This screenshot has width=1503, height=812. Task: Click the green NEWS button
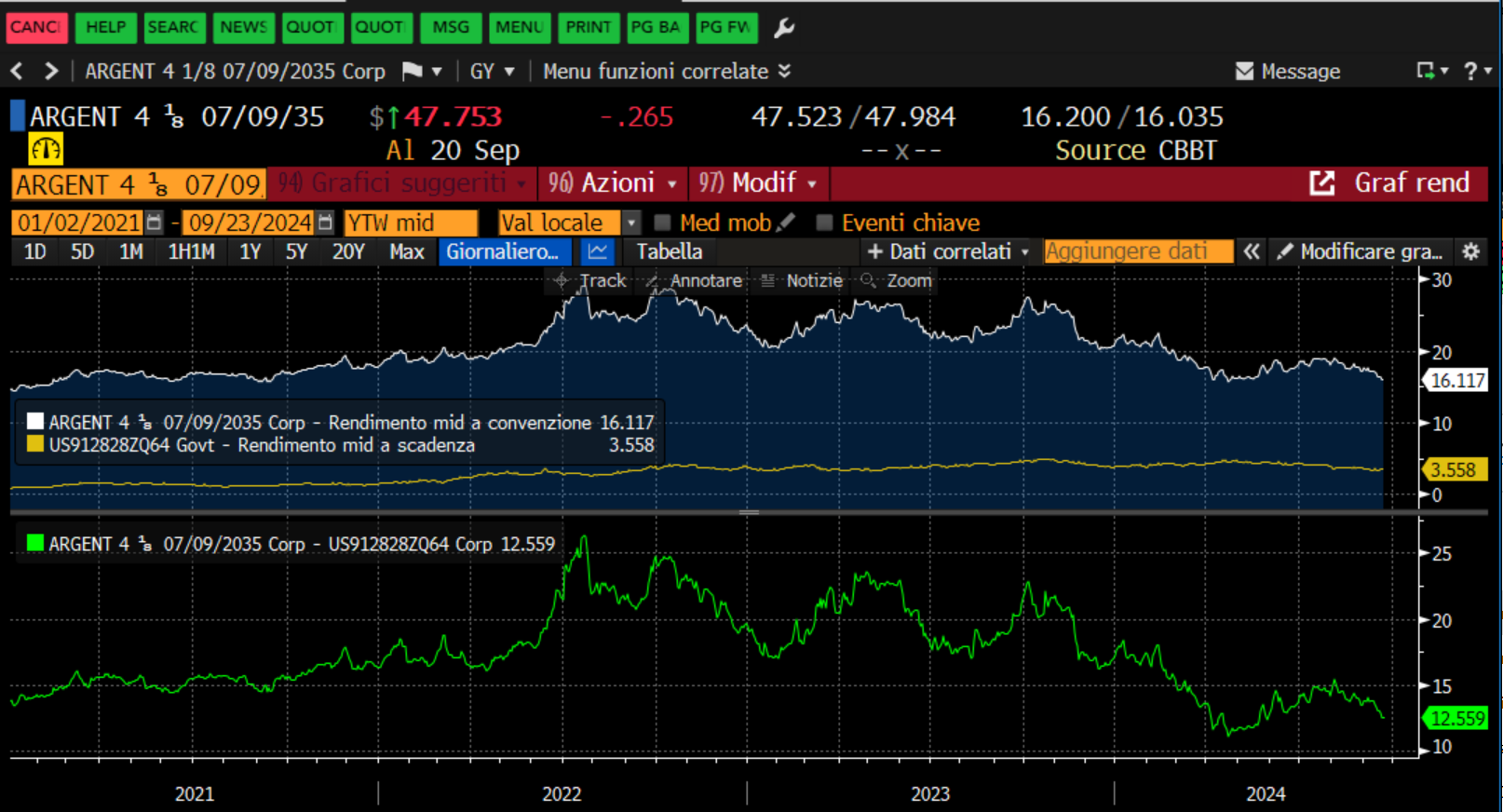click(x=244, y=27)
